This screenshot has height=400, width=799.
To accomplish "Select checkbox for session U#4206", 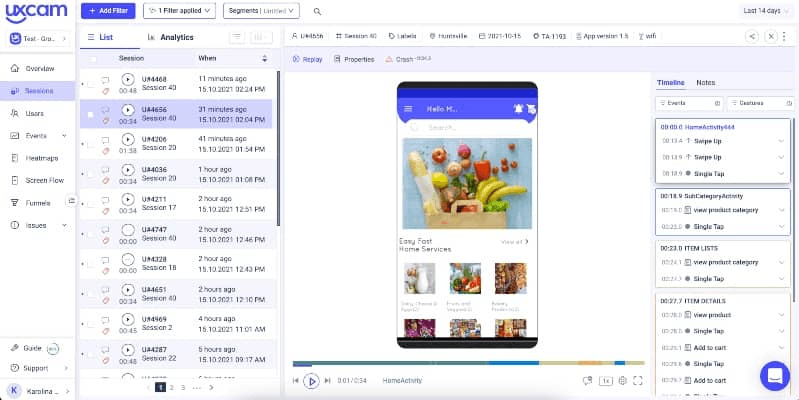I will (91, 145).
